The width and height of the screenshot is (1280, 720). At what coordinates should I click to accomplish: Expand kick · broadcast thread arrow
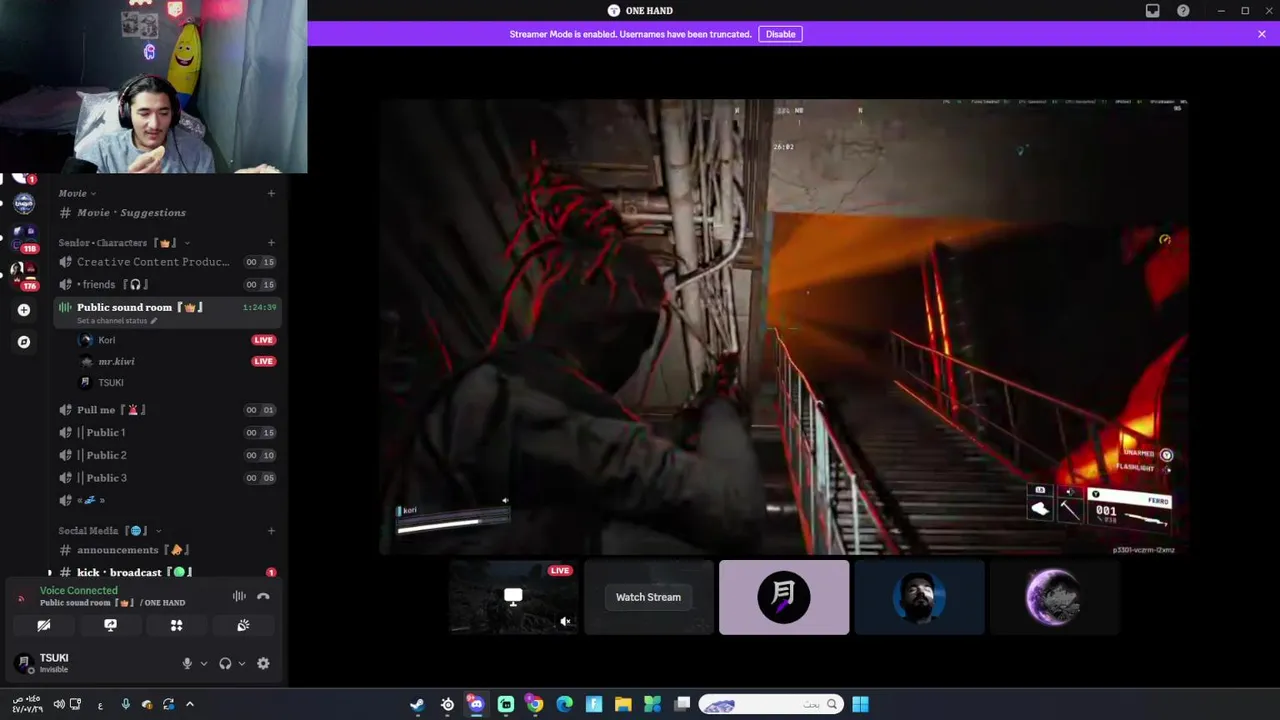(50, 573)
